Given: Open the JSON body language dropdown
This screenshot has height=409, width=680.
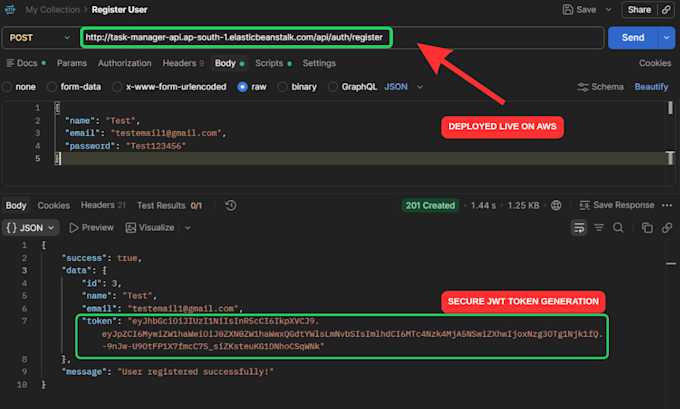Looking at the screenshot, I should 403,87.
